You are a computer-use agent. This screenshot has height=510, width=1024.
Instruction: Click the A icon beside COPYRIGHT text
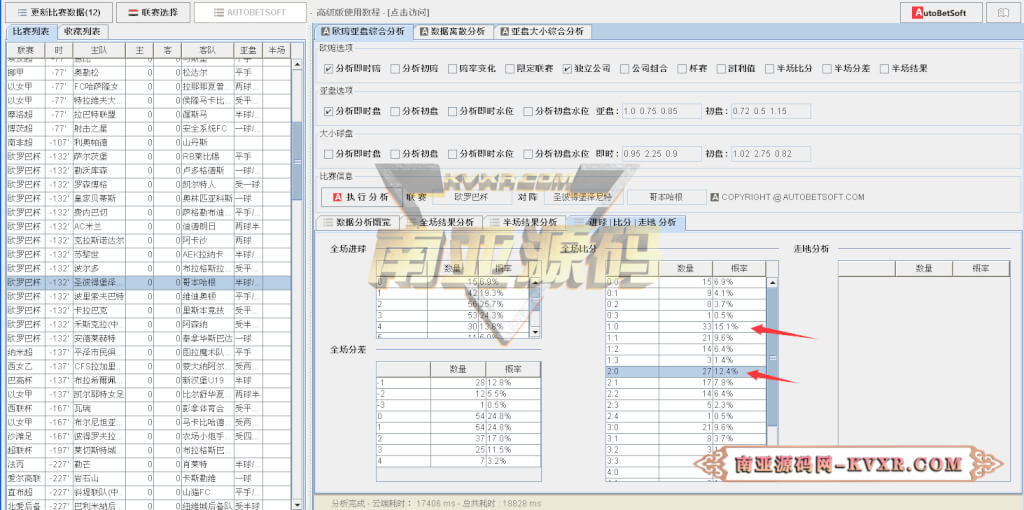714,197
